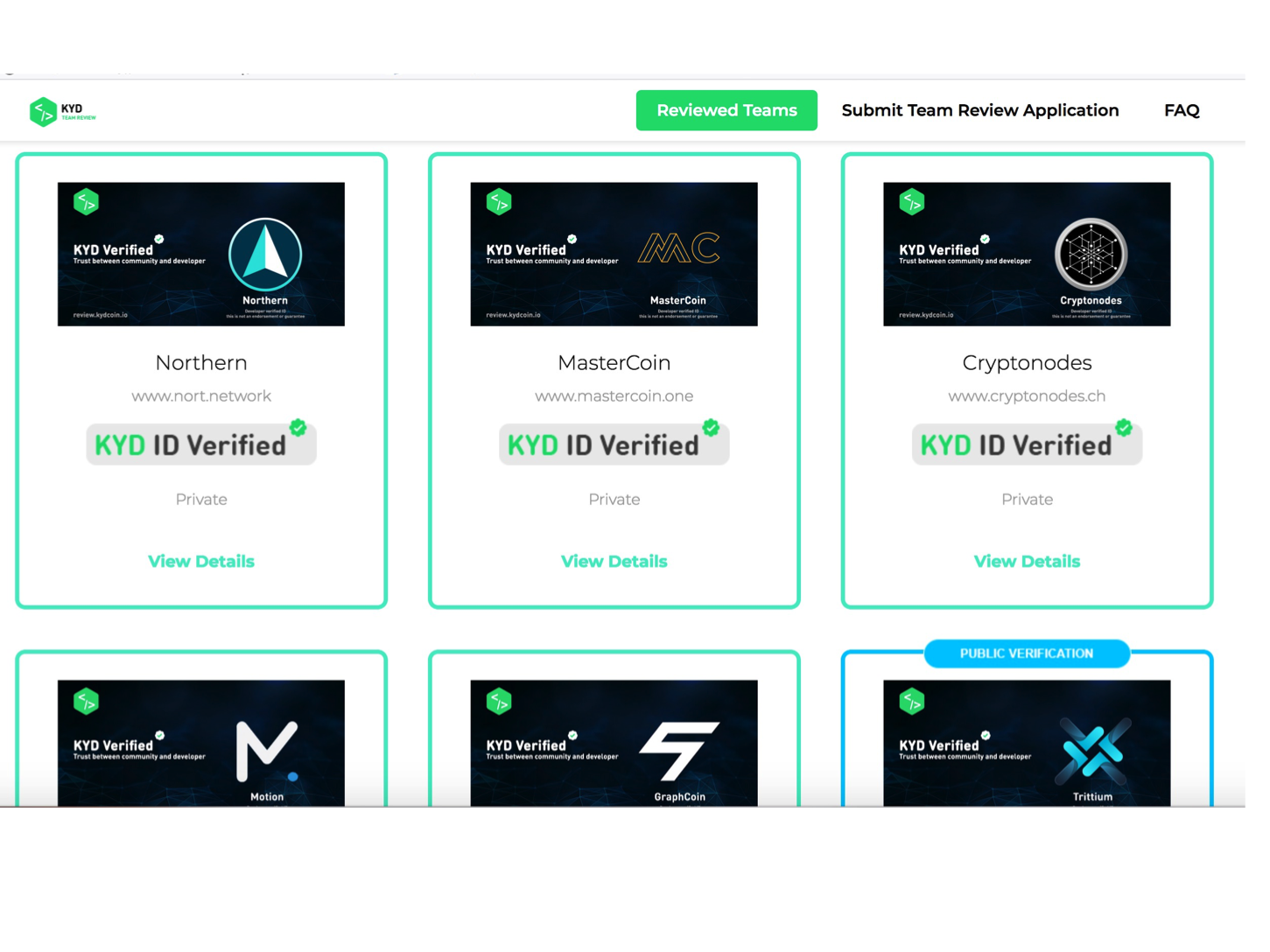1270x952 pixels.
Task: Click the green KYD hexagon in Northern banner
Action: [86, 202]
